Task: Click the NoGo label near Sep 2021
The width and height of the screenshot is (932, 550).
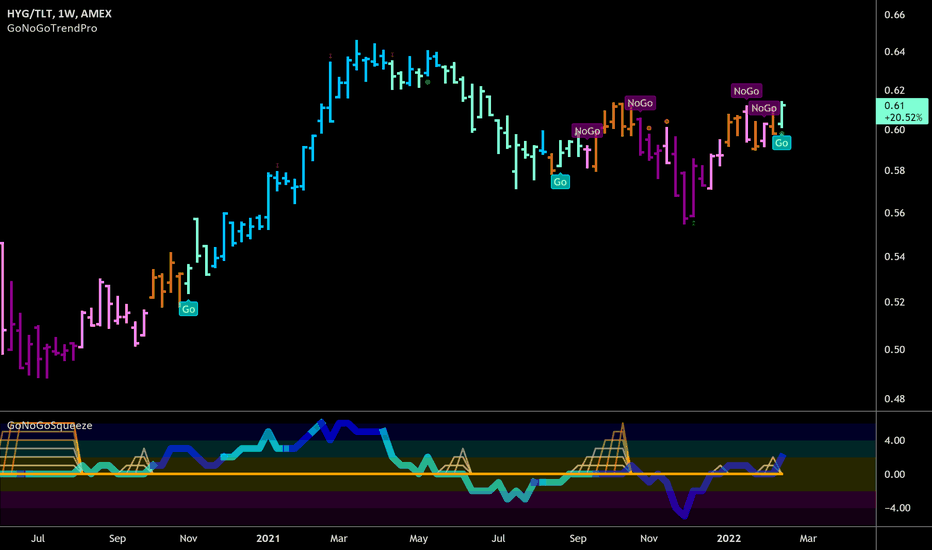Action: 587,131
